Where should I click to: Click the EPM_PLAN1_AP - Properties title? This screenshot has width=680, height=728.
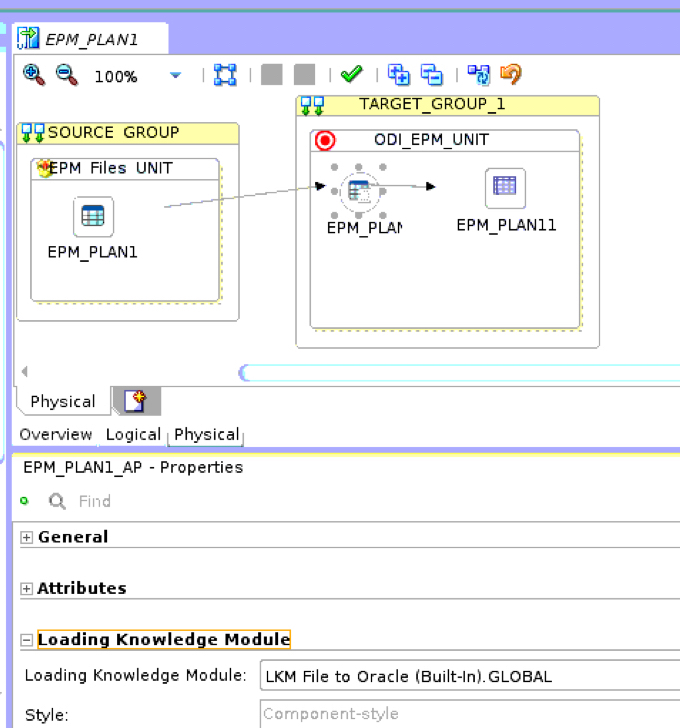(x=133, y=467)
